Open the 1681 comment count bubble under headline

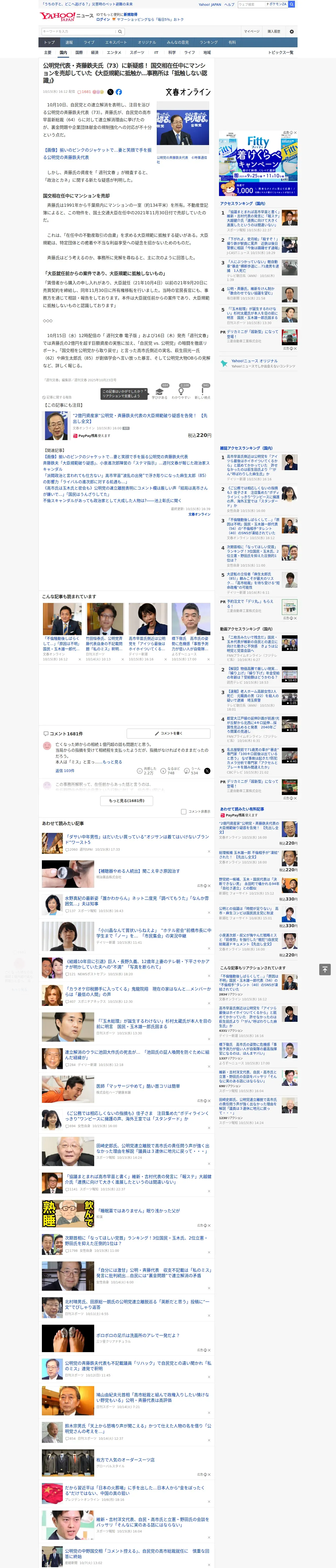click(x=84, y=92)
